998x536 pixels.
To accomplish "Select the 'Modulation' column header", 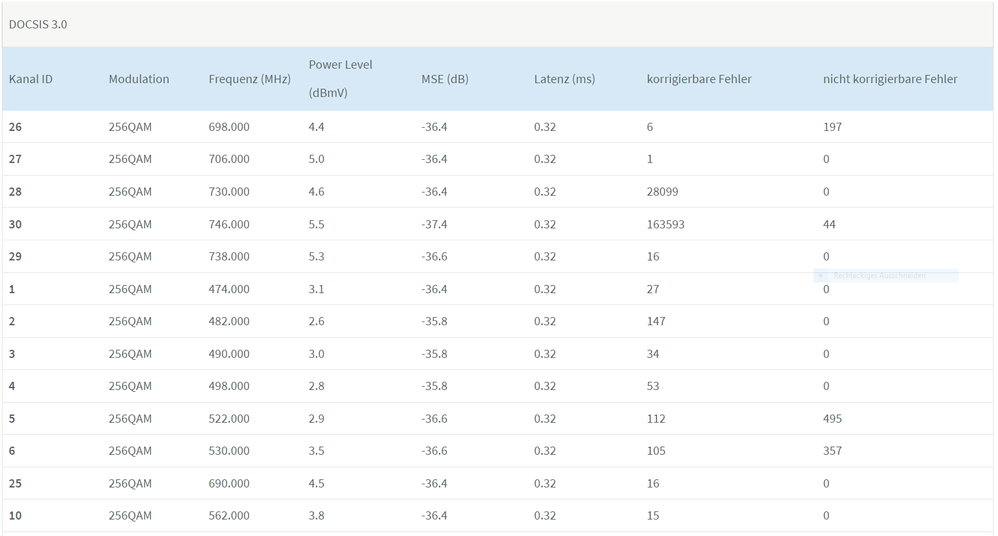I will [x=139, y=79].
